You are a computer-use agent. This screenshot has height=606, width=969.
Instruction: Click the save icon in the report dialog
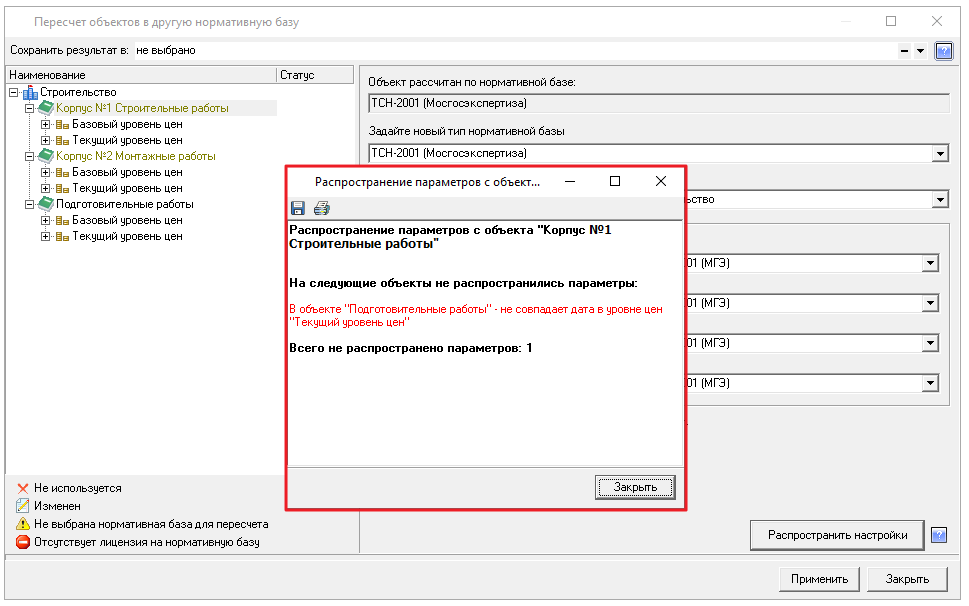pos(298,208)
